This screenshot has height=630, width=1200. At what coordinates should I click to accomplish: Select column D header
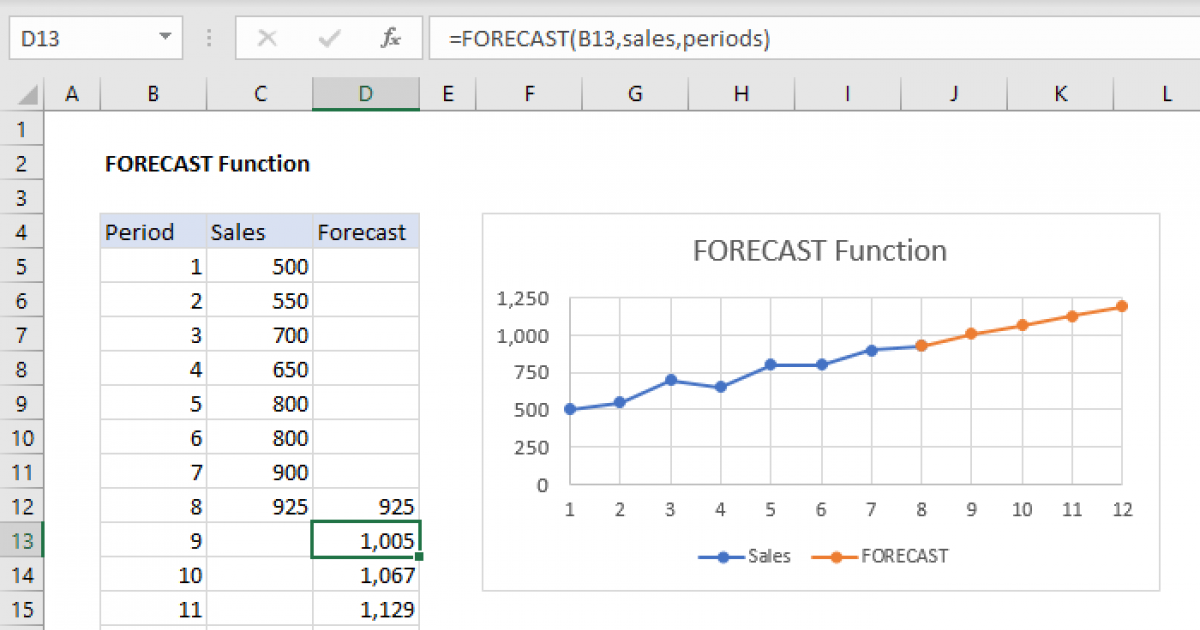(x=365, y=93)
